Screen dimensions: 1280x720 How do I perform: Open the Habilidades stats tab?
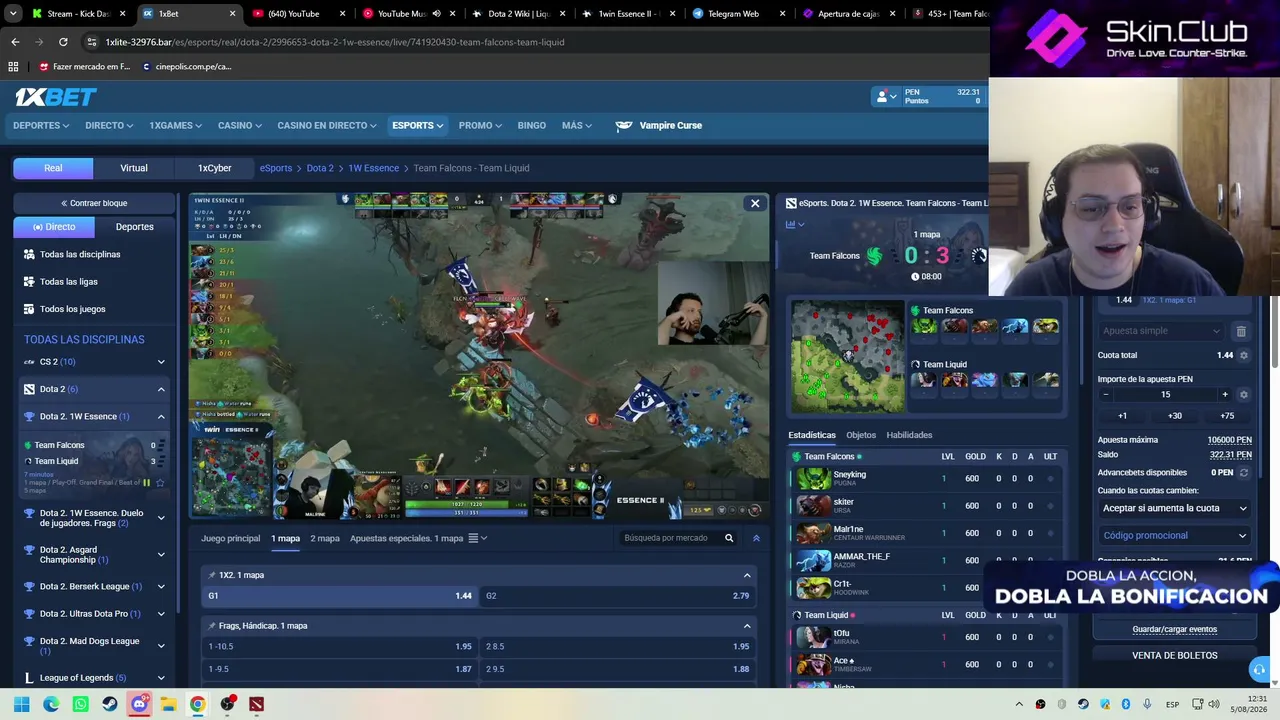tap(909, 435)
